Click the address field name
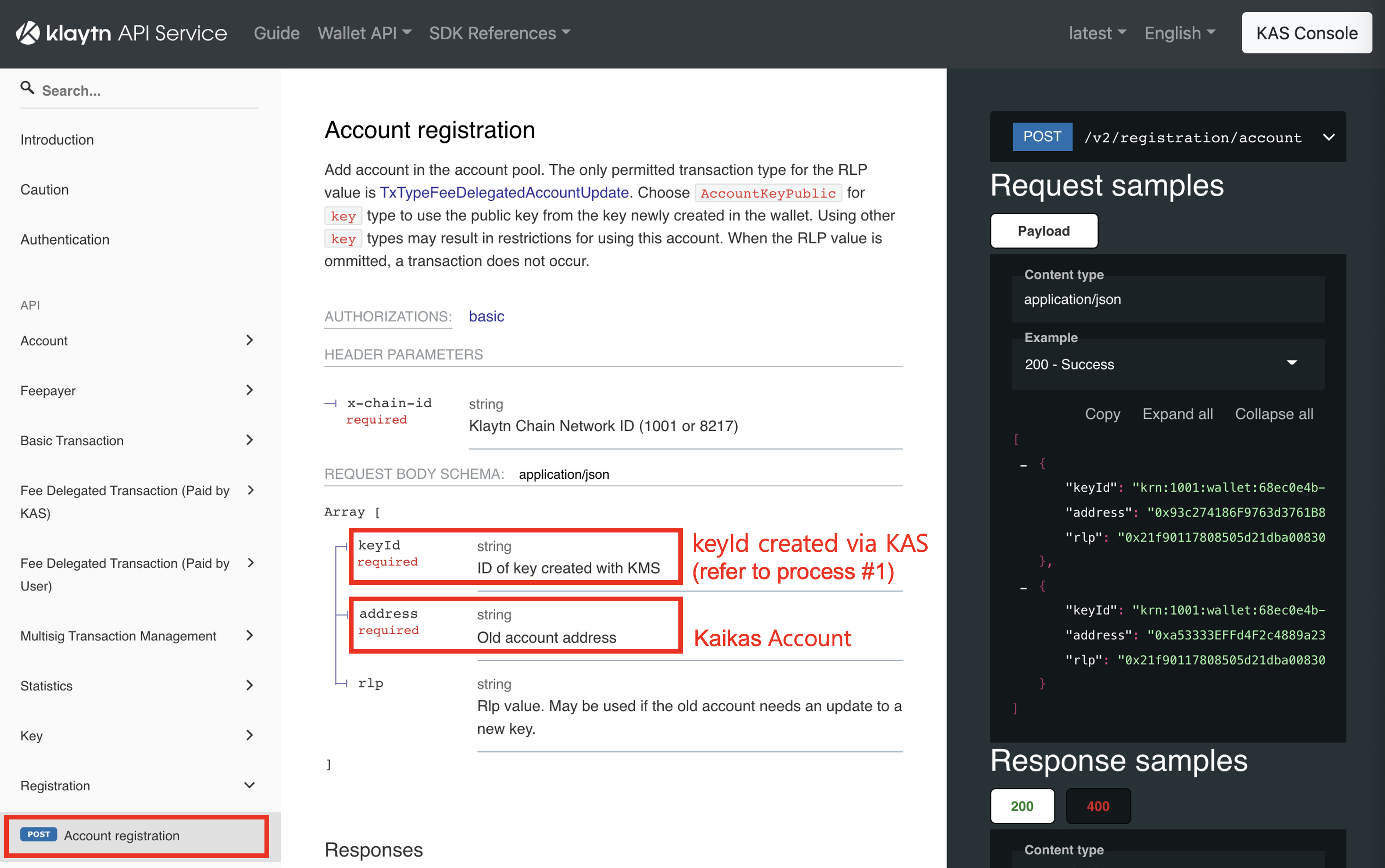Image resolution: width=1385 pixels, height=868 pixels. tap(388, 614)
